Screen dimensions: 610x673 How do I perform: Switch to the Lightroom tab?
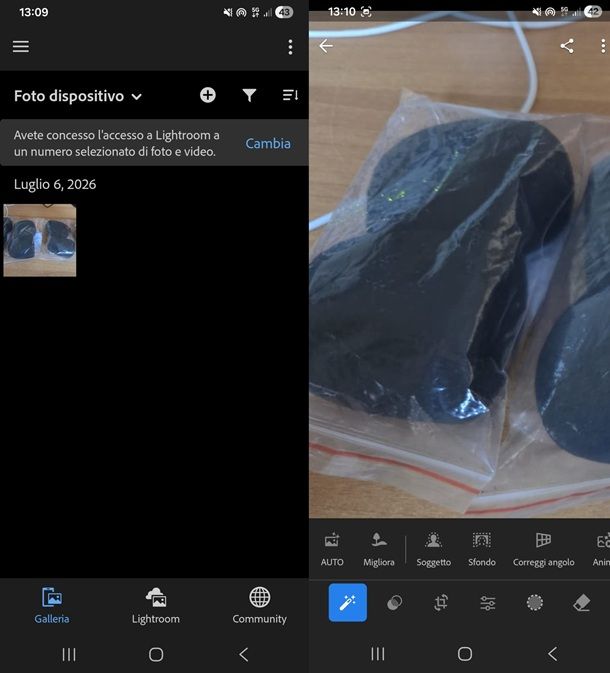pos(156,606)
